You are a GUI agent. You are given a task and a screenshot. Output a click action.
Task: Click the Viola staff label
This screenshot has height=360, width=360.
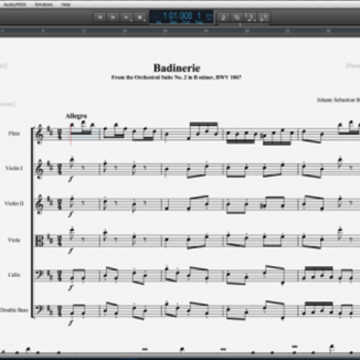point(14,240)
